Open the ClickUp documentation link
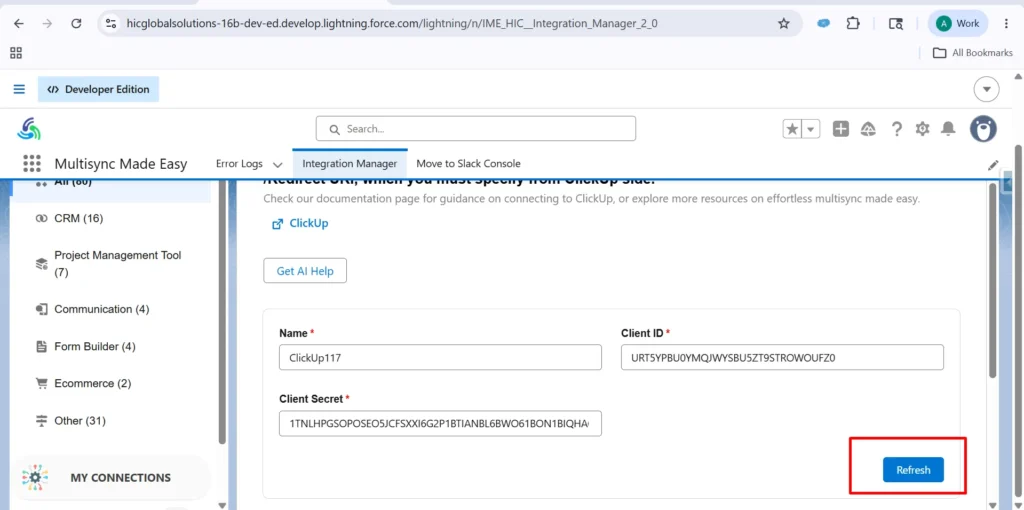Screen dimensions: 1024x510 [300, 223]
